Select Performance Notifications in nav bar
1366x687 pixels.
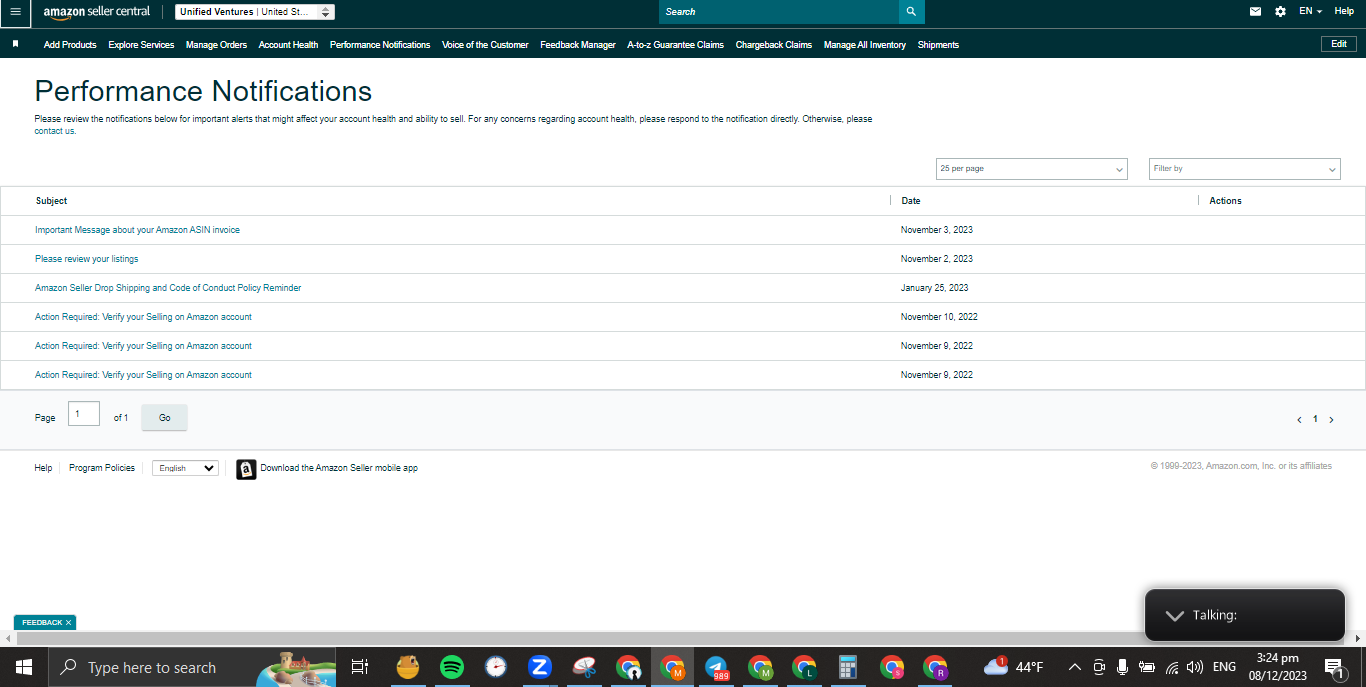380,45
